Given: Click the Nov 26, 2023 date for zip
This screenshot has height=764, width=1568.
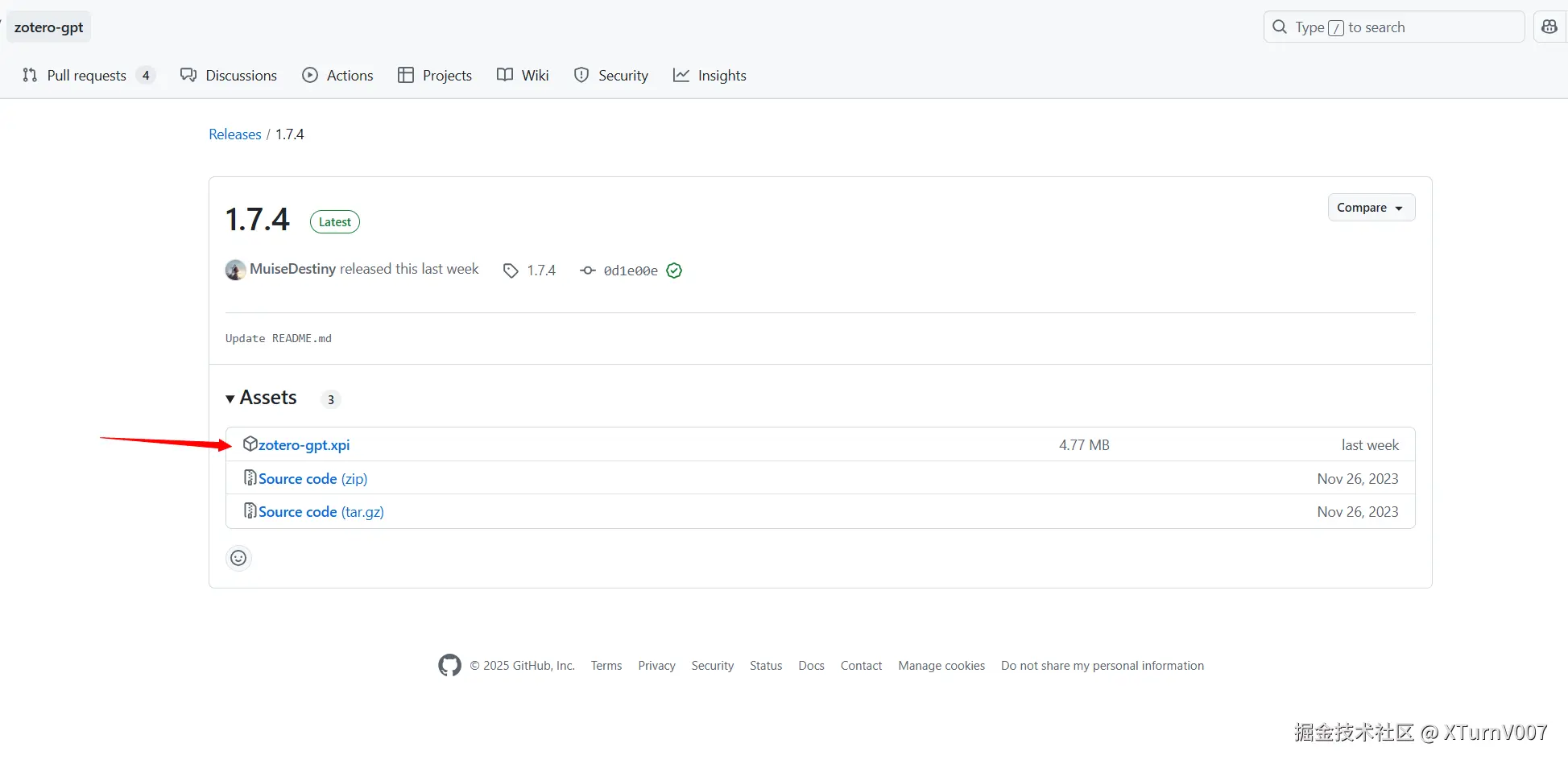Looking at the screenshot, I should pyautogui.click(x=1358, y=479).
